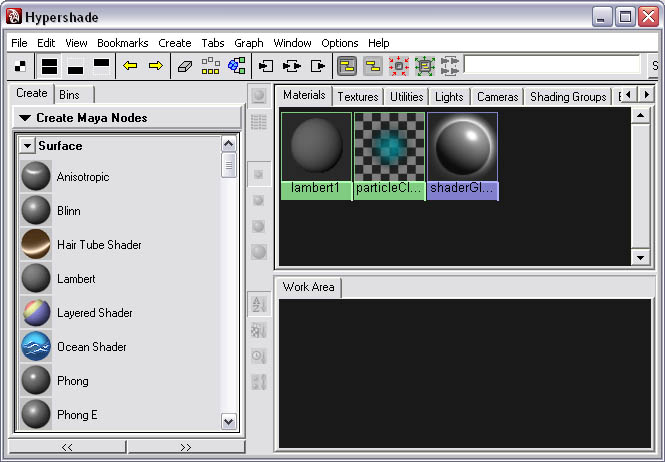Open the Shading Groups tab

568,97
